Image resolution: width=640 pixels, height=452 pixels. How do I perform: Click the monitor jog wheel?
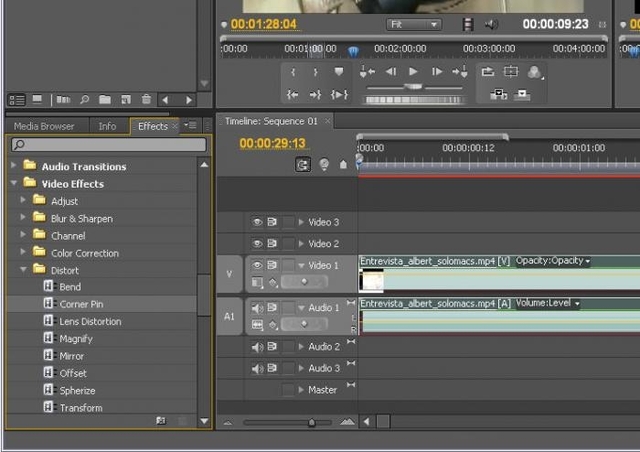click(x=413, y=100)
